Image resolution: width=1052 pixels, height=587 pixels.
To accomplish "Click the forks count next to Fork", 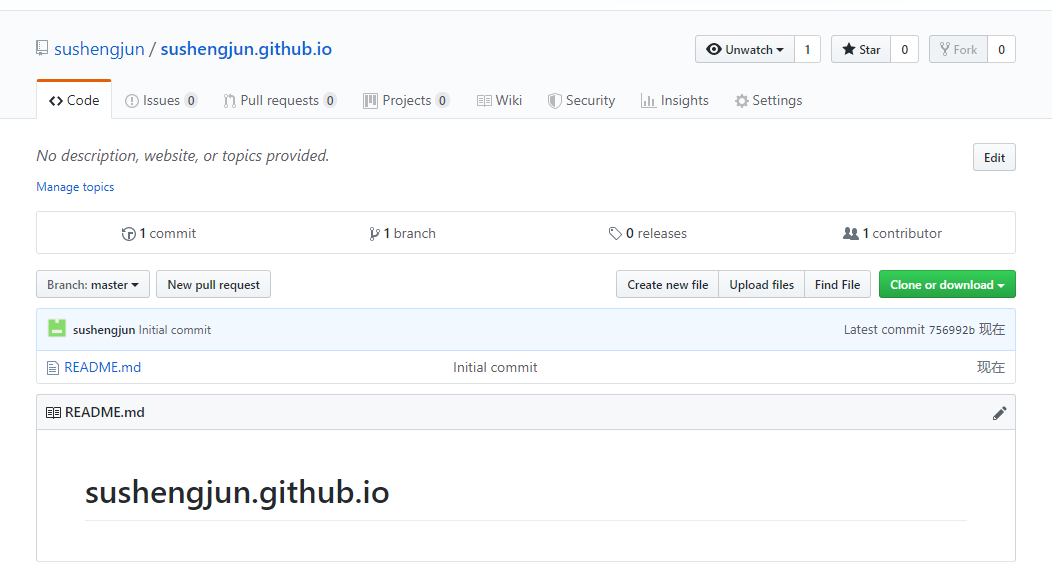I will click(1001, 50).
